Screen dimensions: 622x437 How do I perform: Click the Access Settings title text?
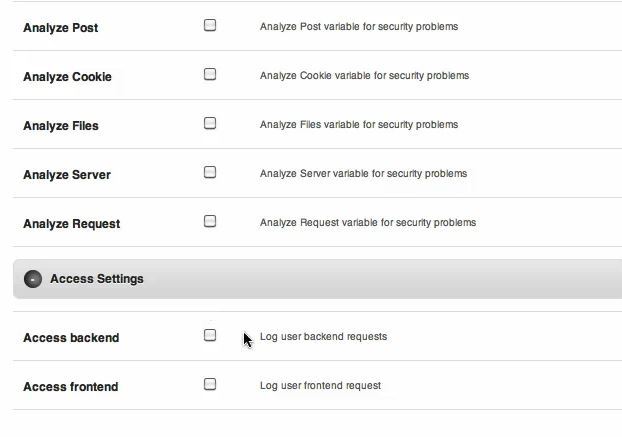[x=97, y=279]
